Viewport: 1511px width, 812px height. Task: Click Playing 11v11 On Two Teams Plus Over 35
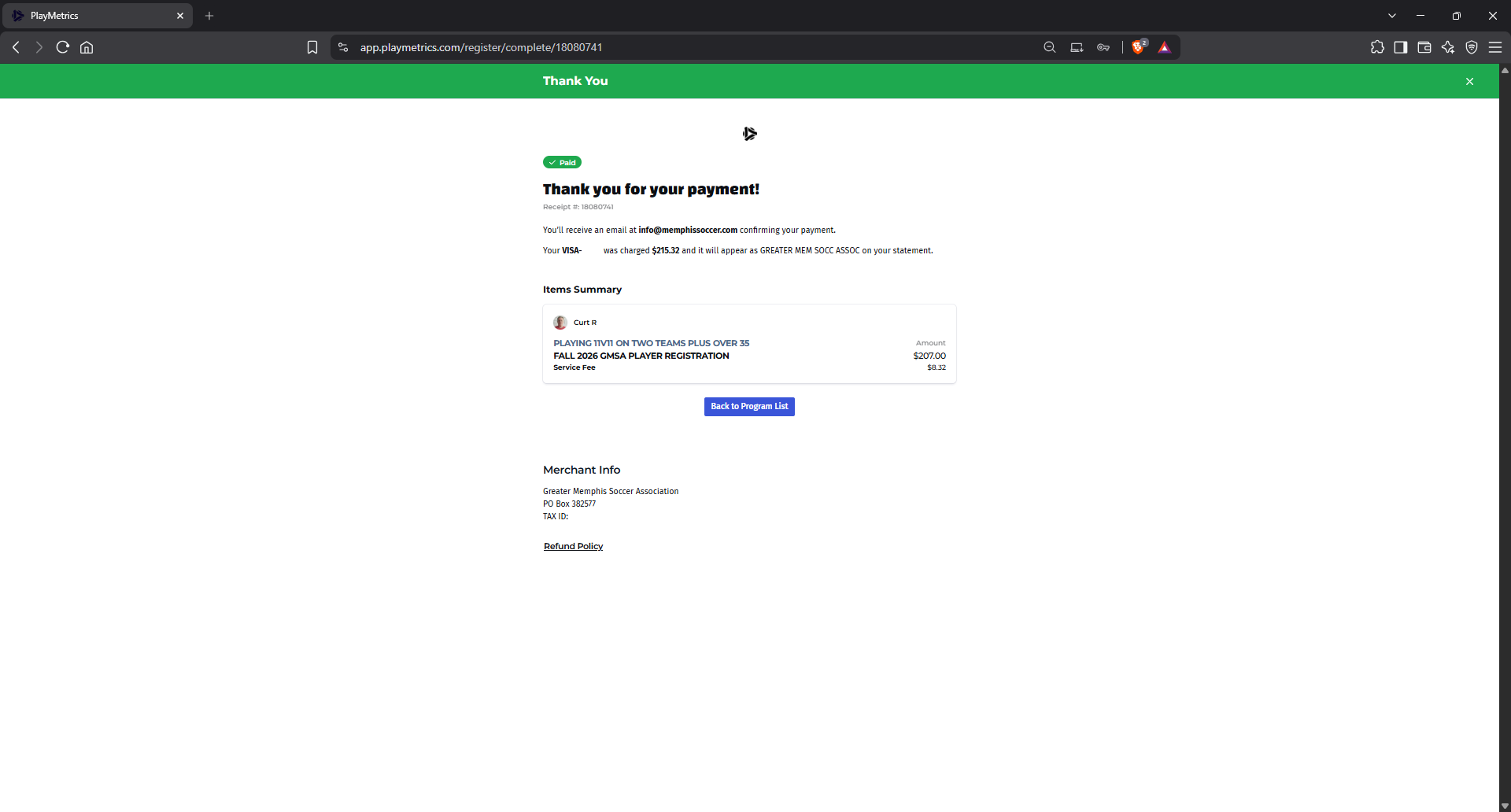(652, 343)
